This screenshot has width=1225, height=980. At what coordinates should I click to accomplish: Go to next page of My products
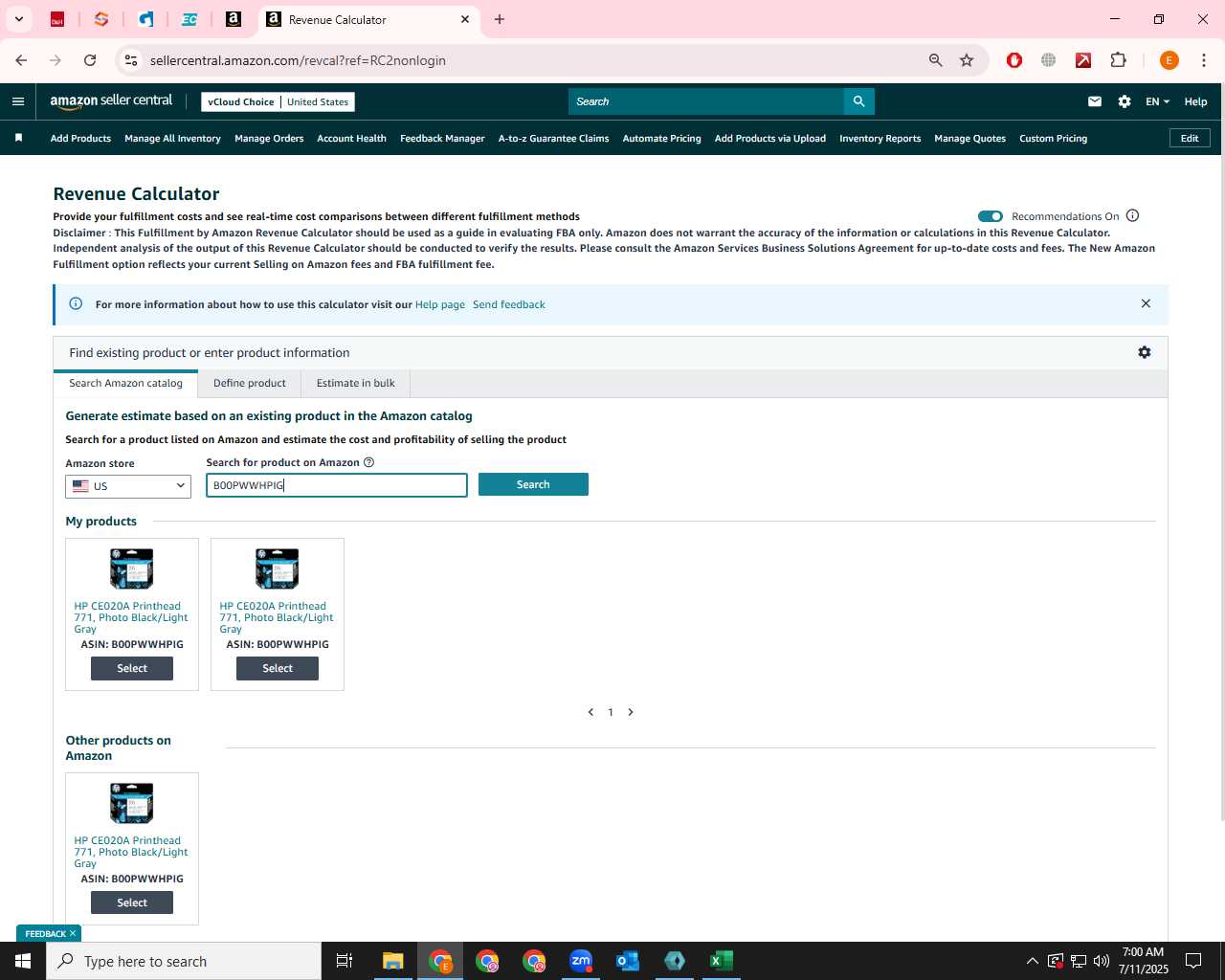coord(631,712)
